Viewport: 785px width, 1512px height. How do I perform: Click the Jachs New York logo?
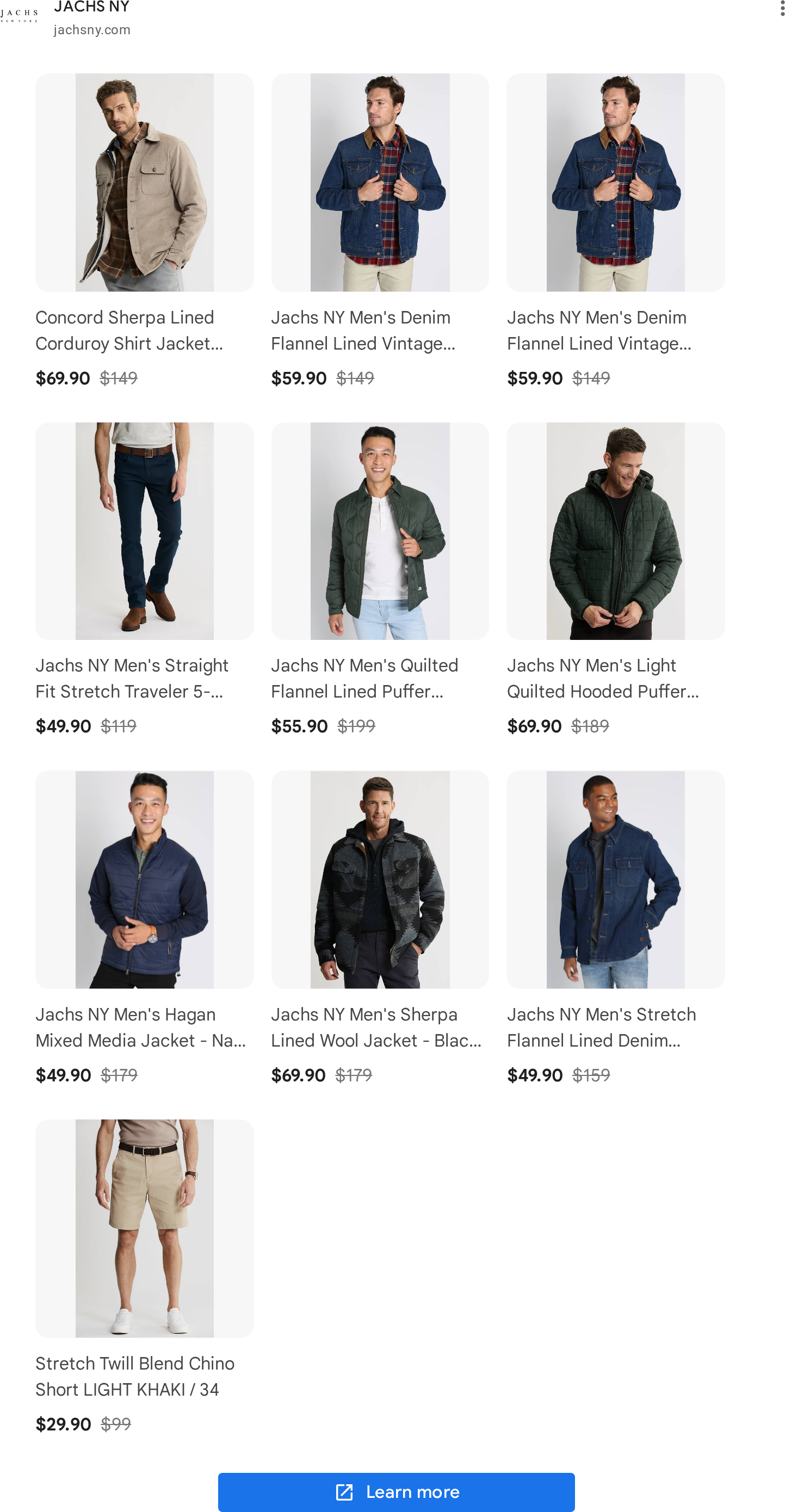coord(20,15)
